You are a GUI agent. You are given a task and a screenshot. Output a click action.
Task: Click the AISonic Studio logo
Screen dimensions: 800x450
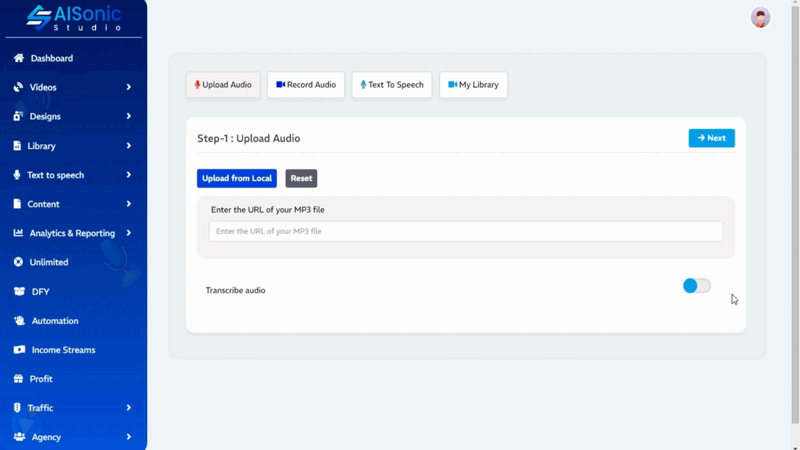click(x=73, y=17)
